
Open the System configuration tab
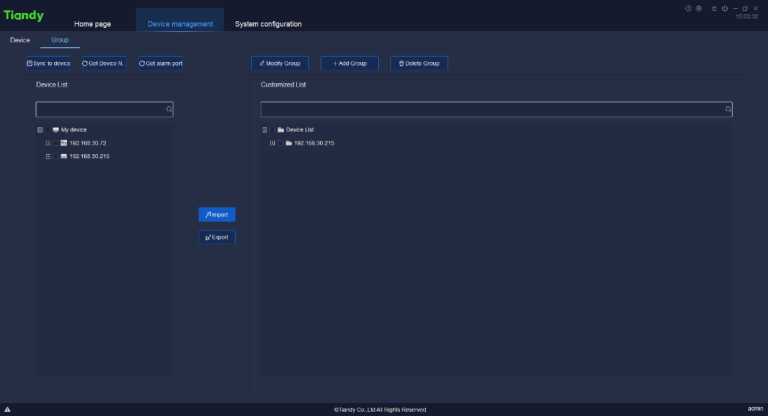point(268,24)
